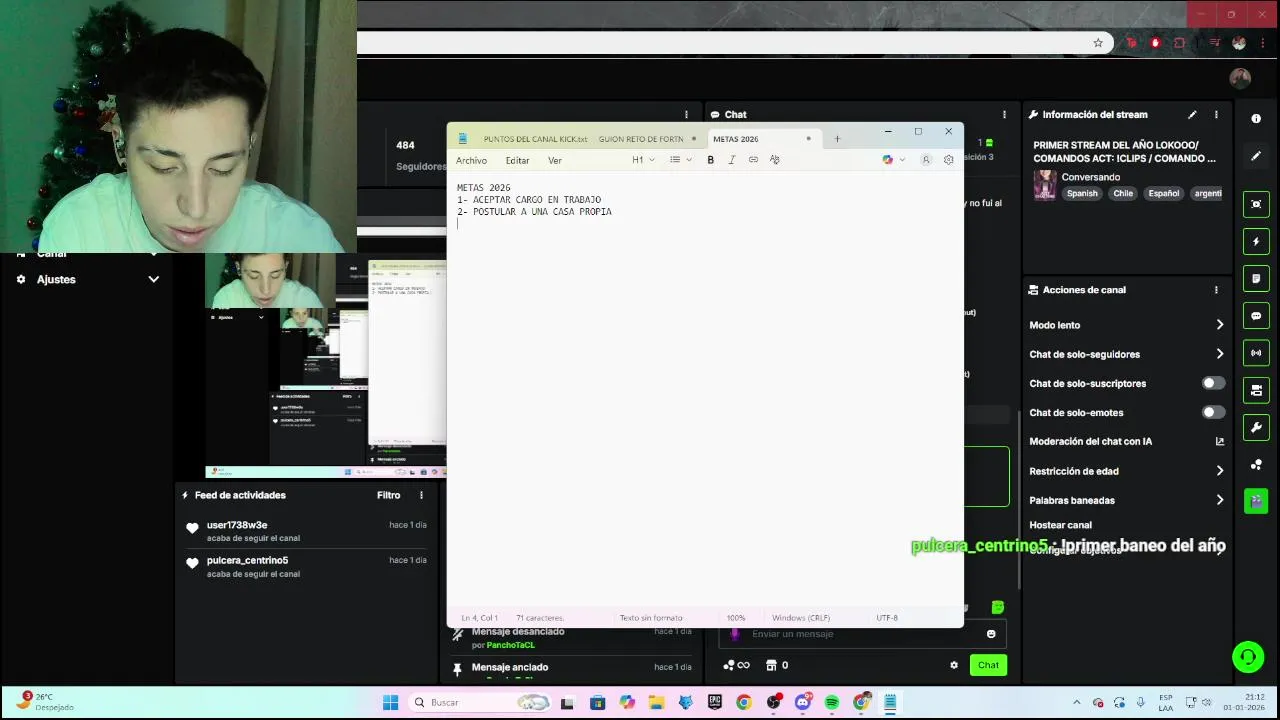Open H1 heading dropdown in Notepad
The height and width of the screenshot is (720, 1280).
643,160
